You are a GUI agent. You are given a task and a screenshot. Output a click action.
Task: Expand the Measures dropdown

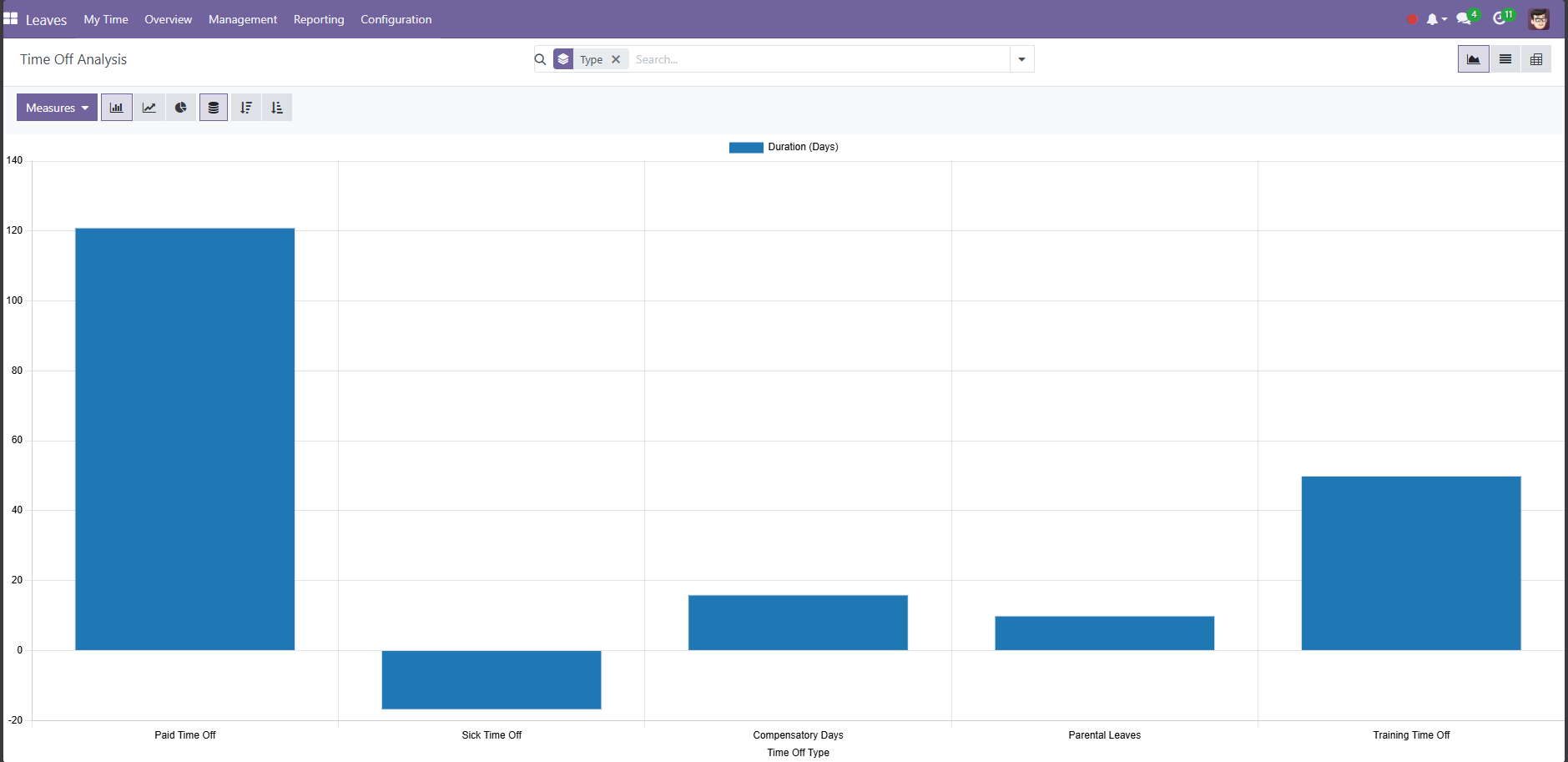tap(57, 108)
